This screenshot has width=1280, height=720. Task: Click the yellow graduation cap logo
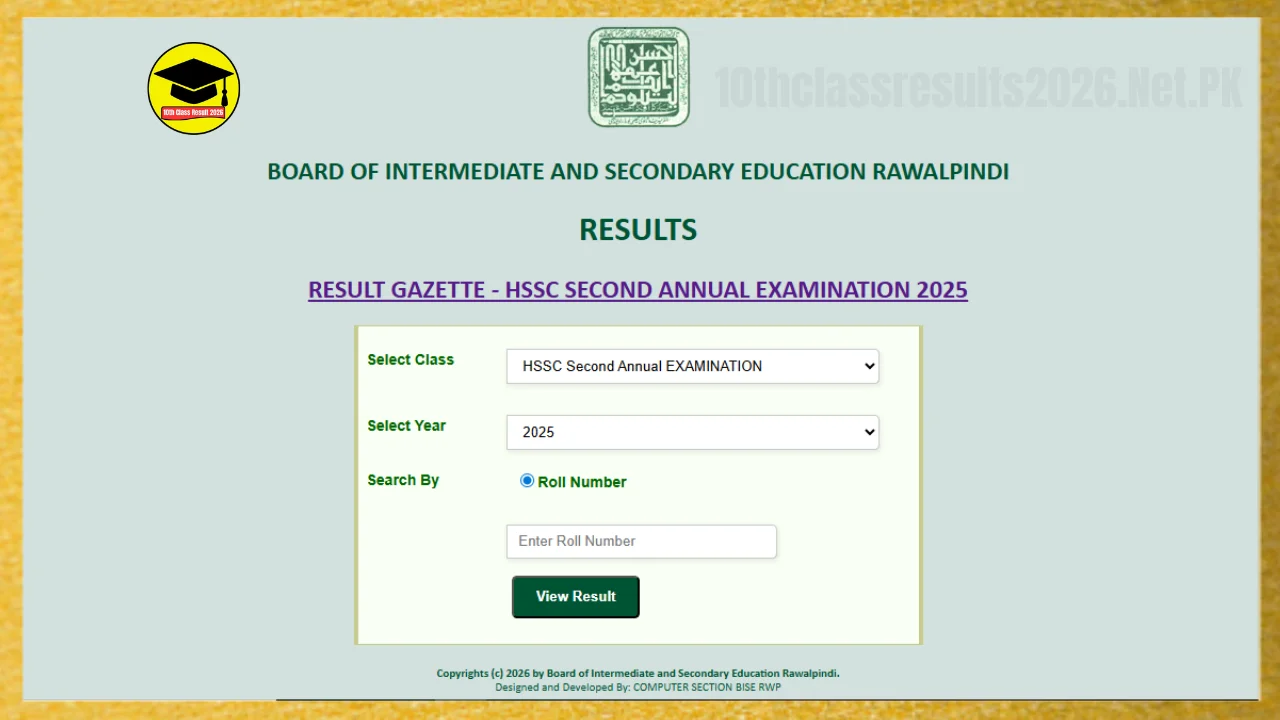(x=194, y=88)
